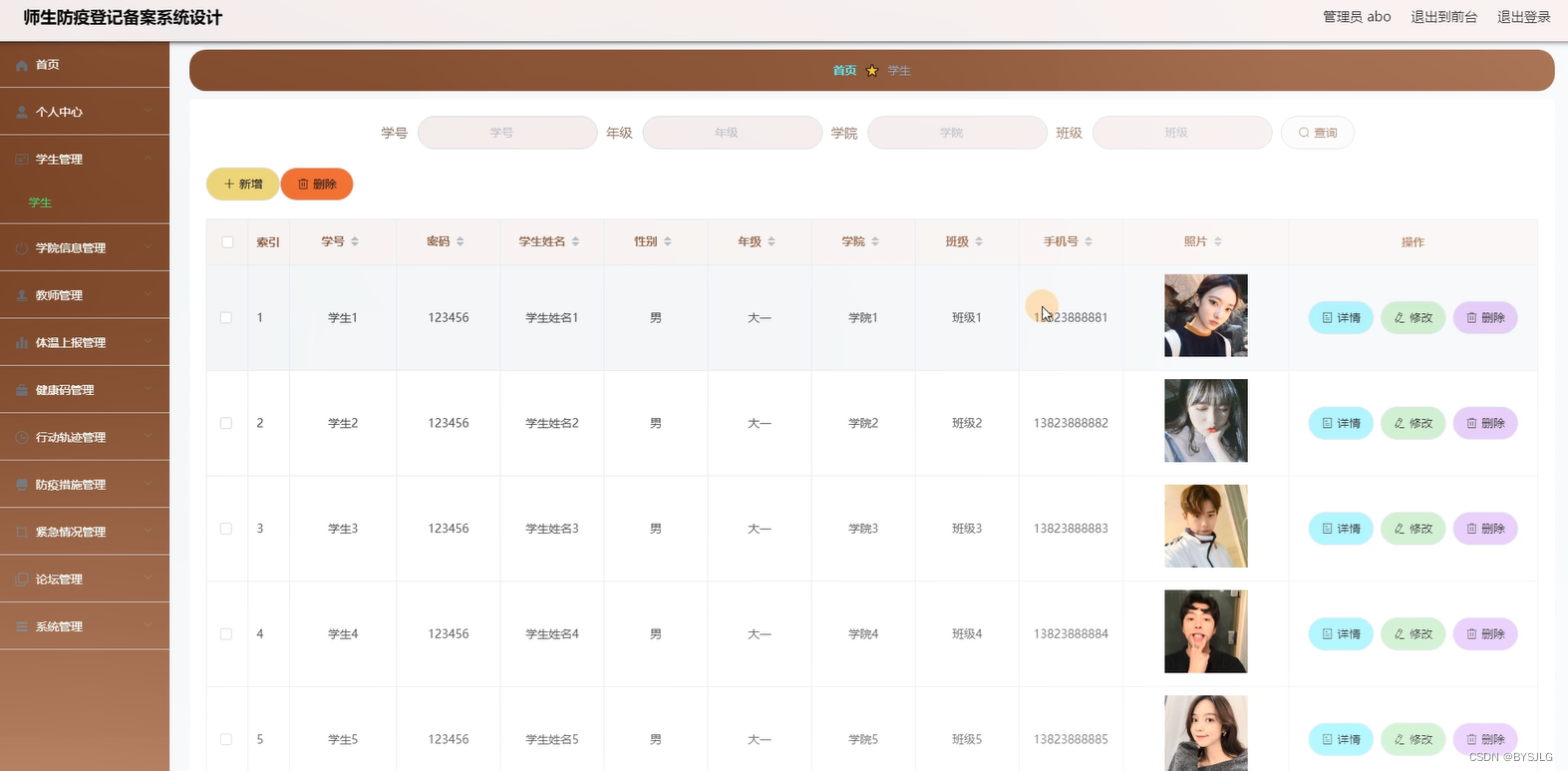This screenshot has height=771, width=1568.
Task: Click the icon beside 学院信息管理
Action: [x=22, y=248]
